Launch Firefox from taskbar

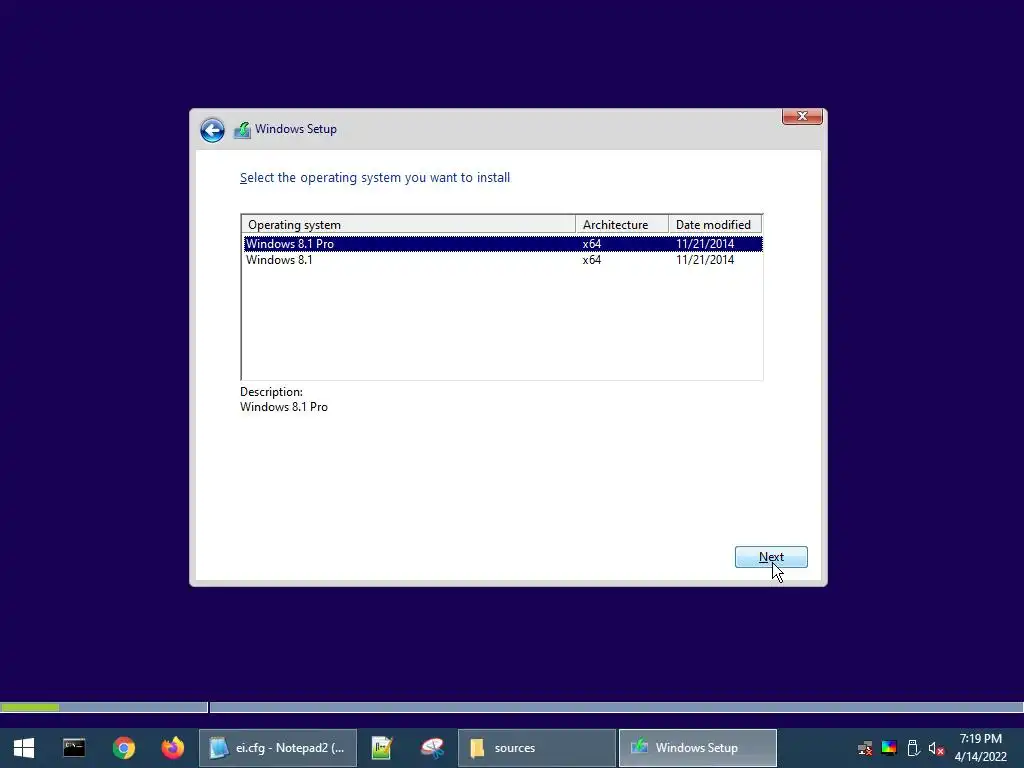point(173,748)
